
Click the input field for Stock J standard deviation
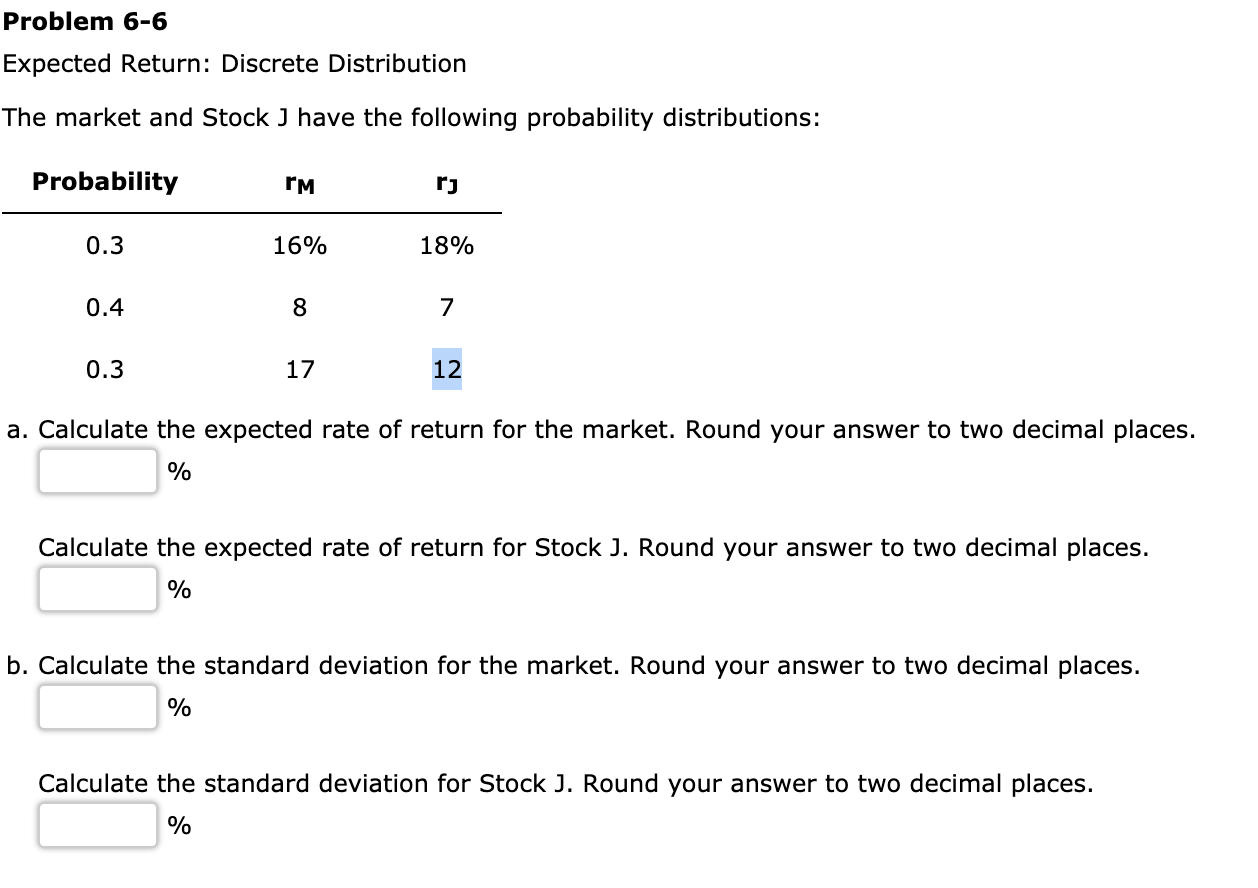click(96, 825)
